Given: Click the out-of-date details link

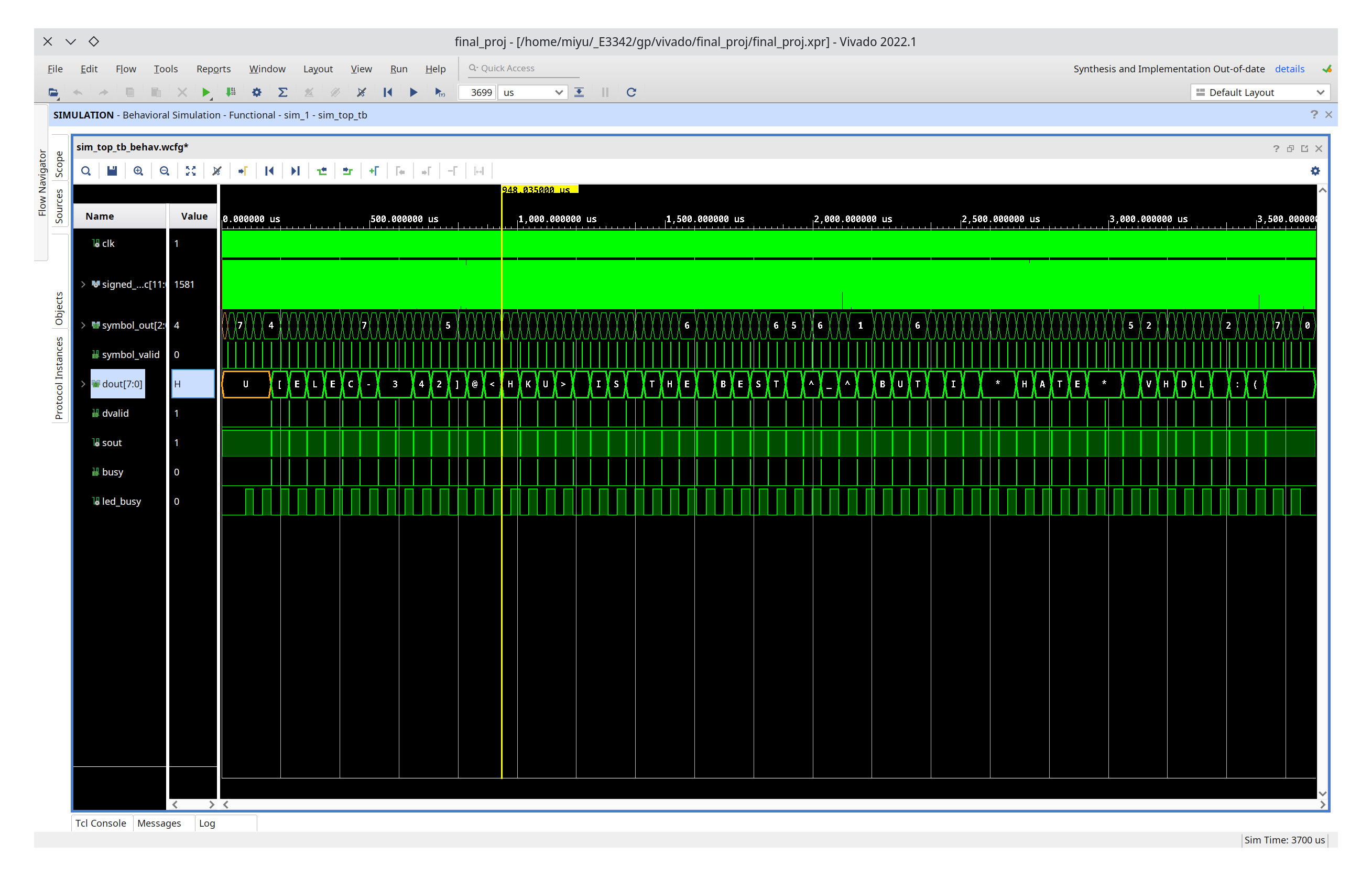Looking at the screenshot, I should click(1290, 69).
